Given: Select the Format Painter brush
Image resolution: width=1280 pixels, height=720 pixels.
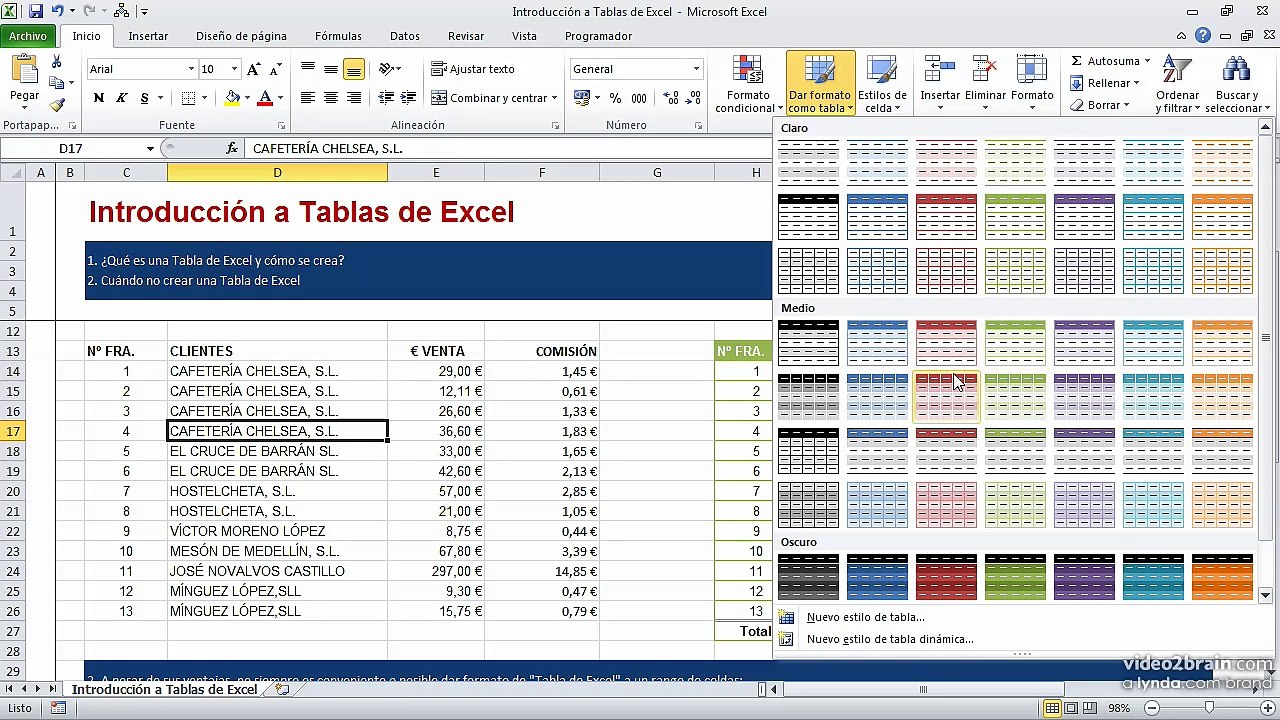Looking at the screenshot, I should point(57,105).
